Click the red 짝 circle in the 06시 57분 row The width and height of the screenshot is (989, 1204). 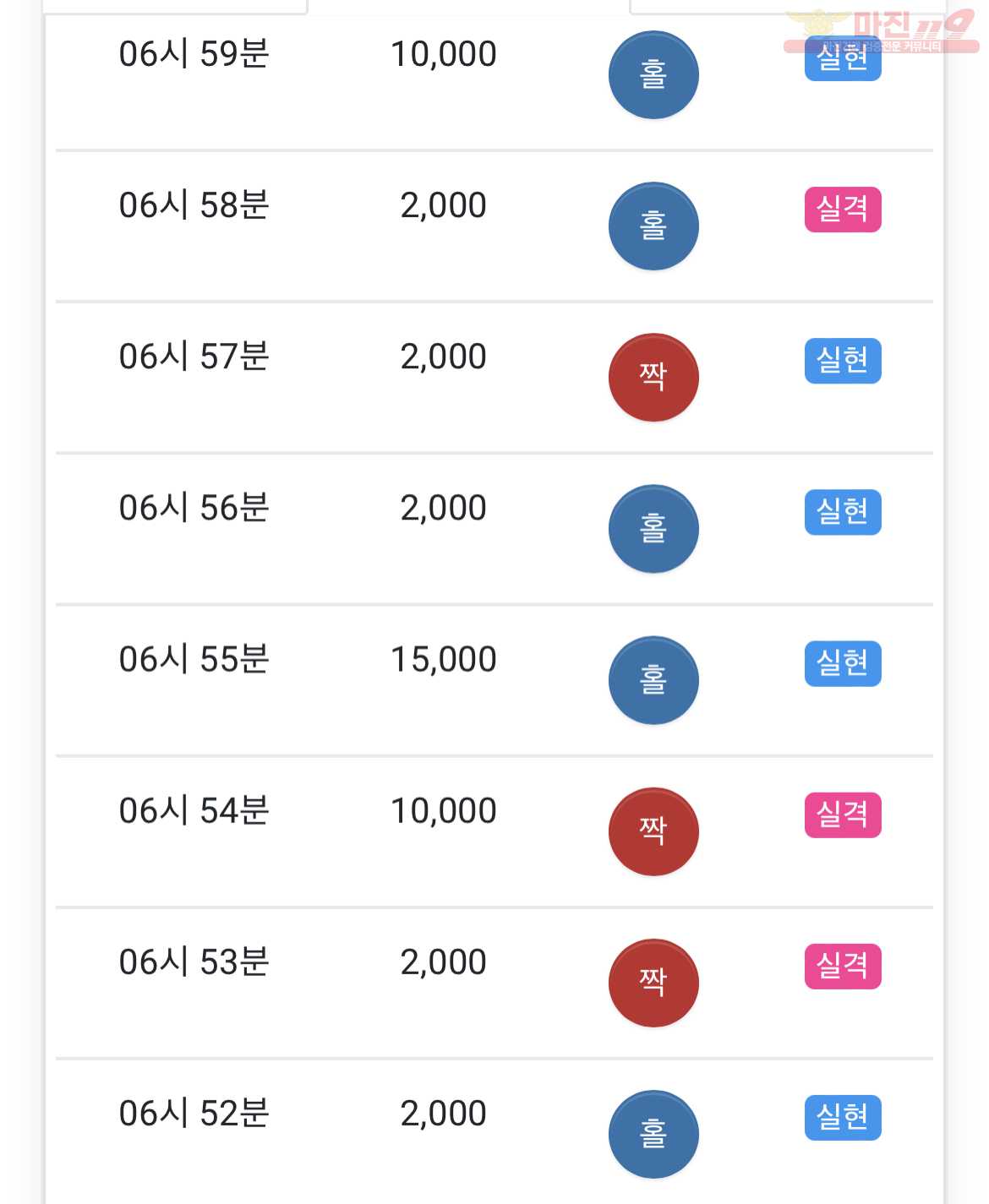coord(653,378)
